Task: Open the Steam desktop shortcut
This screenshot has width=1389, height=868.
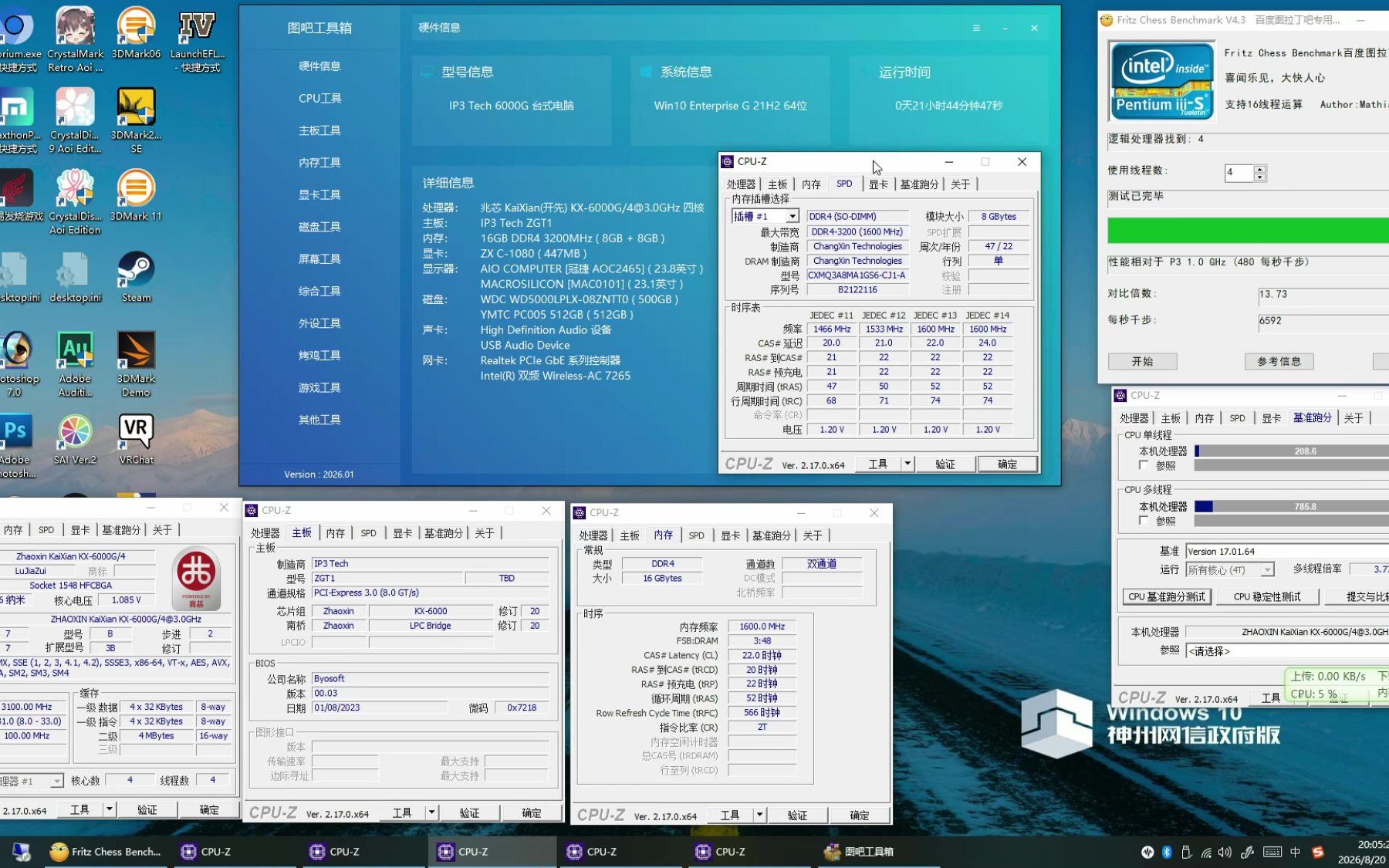Action: [136, 277]
